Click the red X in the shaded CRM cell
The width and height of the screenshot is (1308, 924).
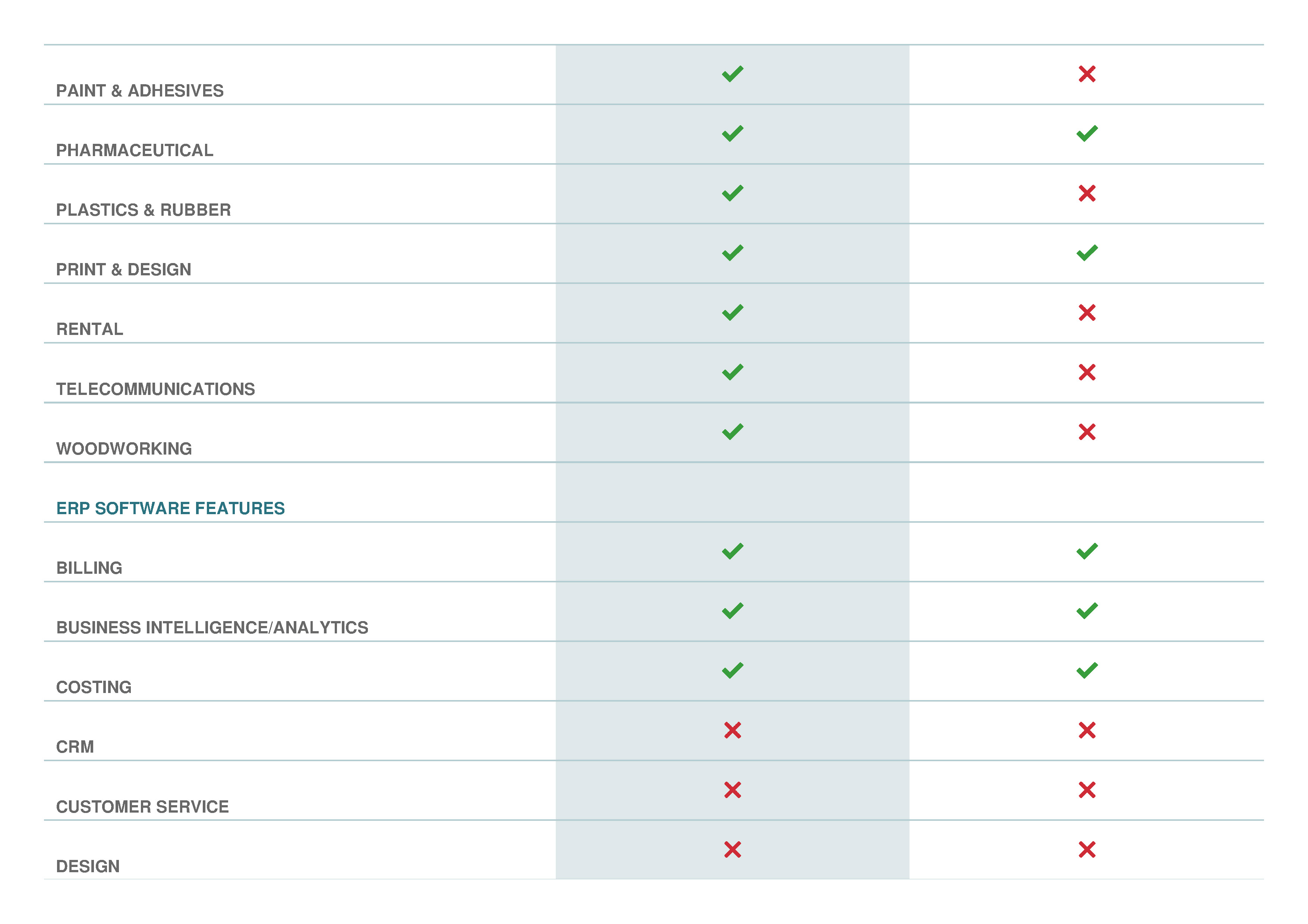[x=732, y=730]
